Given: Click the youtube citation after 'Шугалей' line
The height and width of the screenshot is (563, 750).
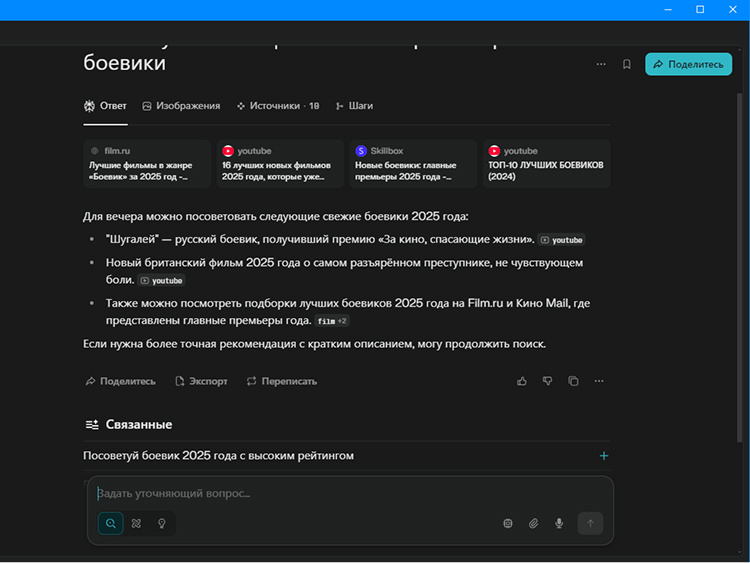Looking at the screenshot, I should click(x=562, y=240).
